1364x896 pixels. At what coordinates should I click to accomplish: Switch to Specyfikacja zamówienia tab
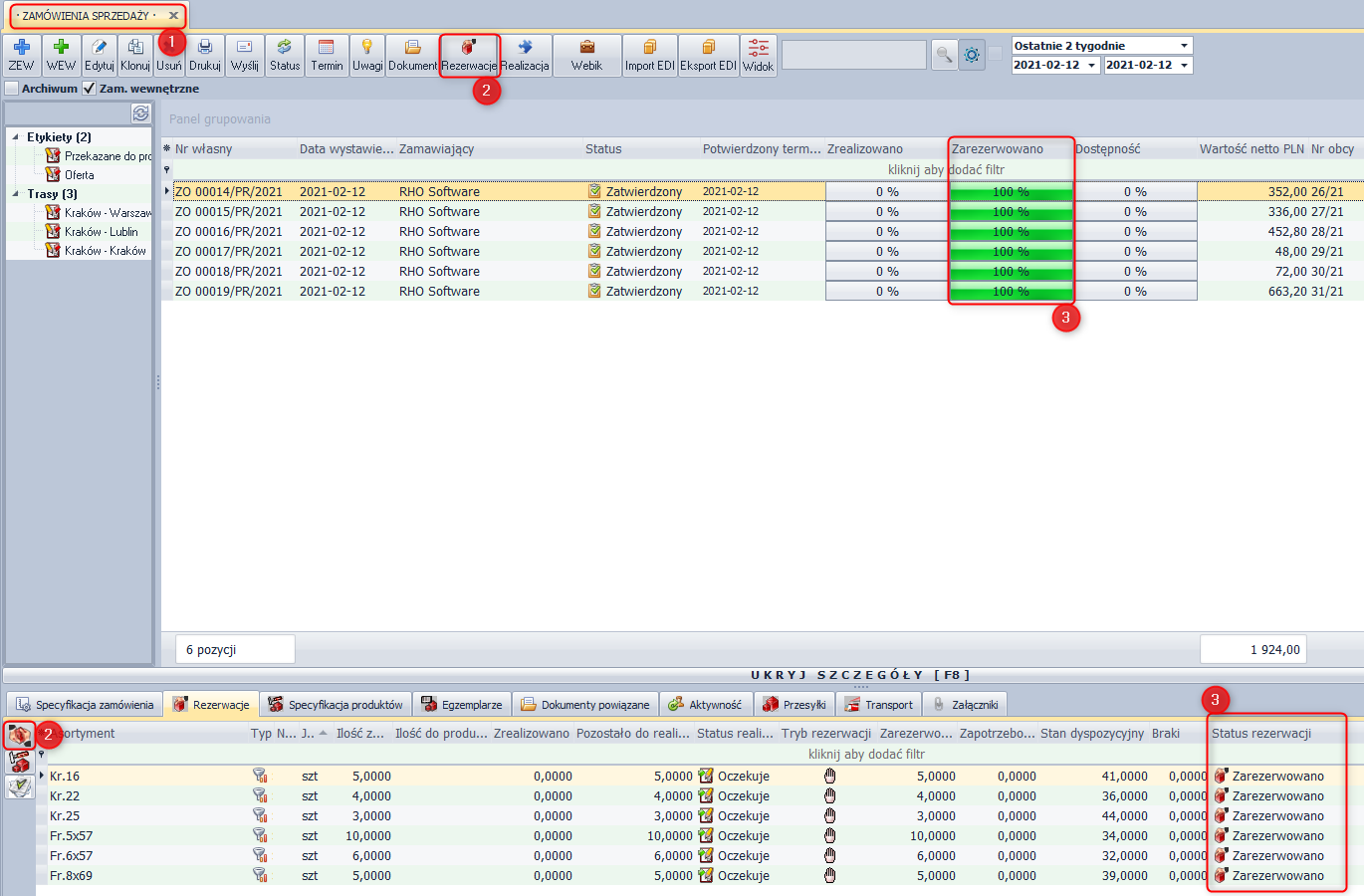86,705
